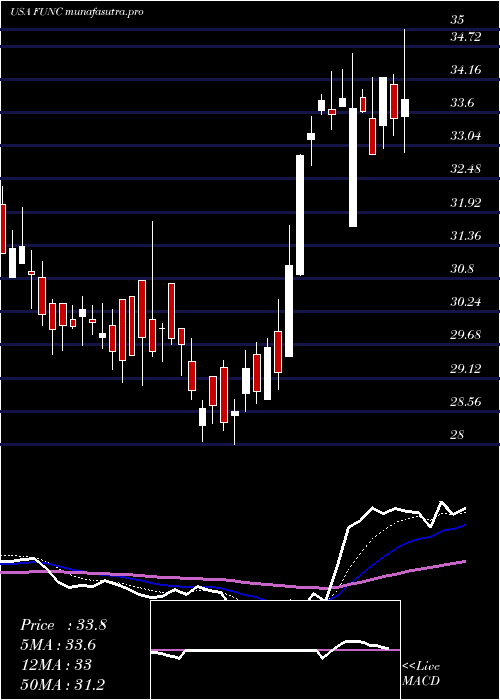Click the 29.68 price axis label

pos(466,335)
